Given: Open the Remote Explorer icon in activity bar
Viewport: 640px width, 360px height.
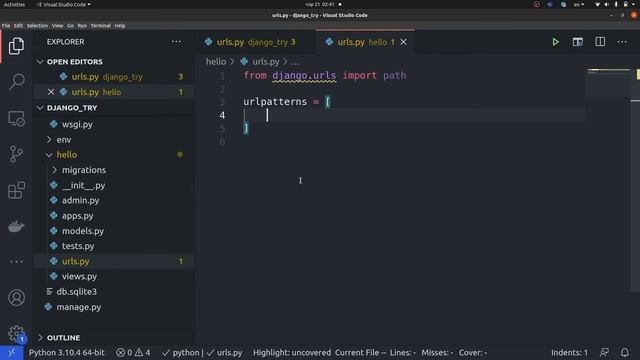Looking at the screenshot, I should [x=16, y=119].
